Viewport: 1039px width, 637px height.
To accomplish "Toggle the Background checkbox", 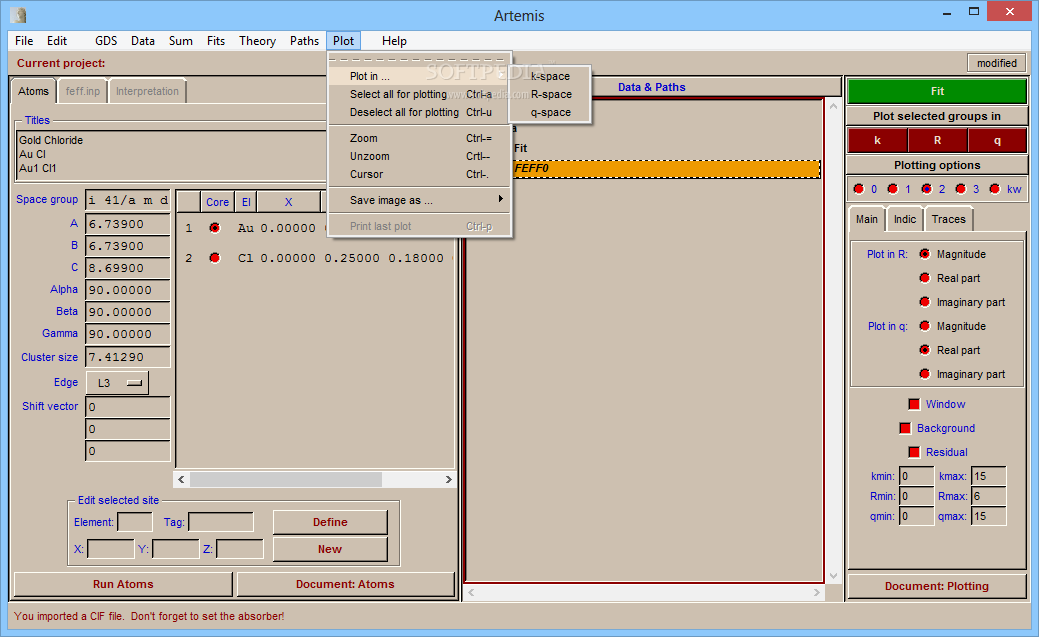I will click(x=905, y=428).
